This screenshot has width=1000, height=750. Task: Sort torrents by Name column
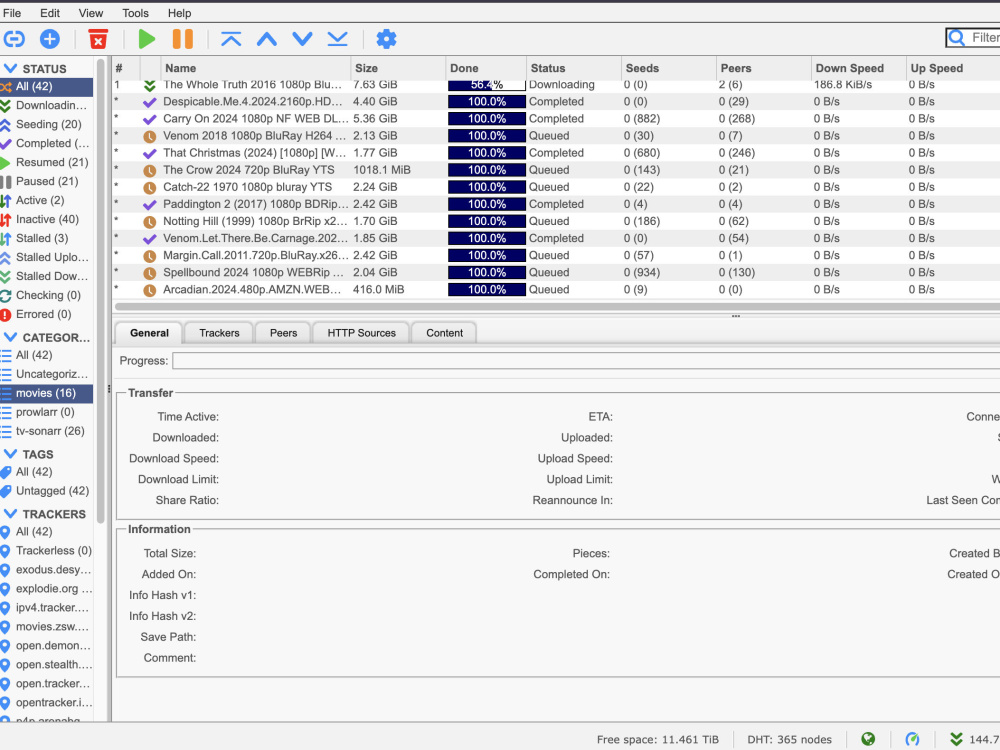[256, 68]
